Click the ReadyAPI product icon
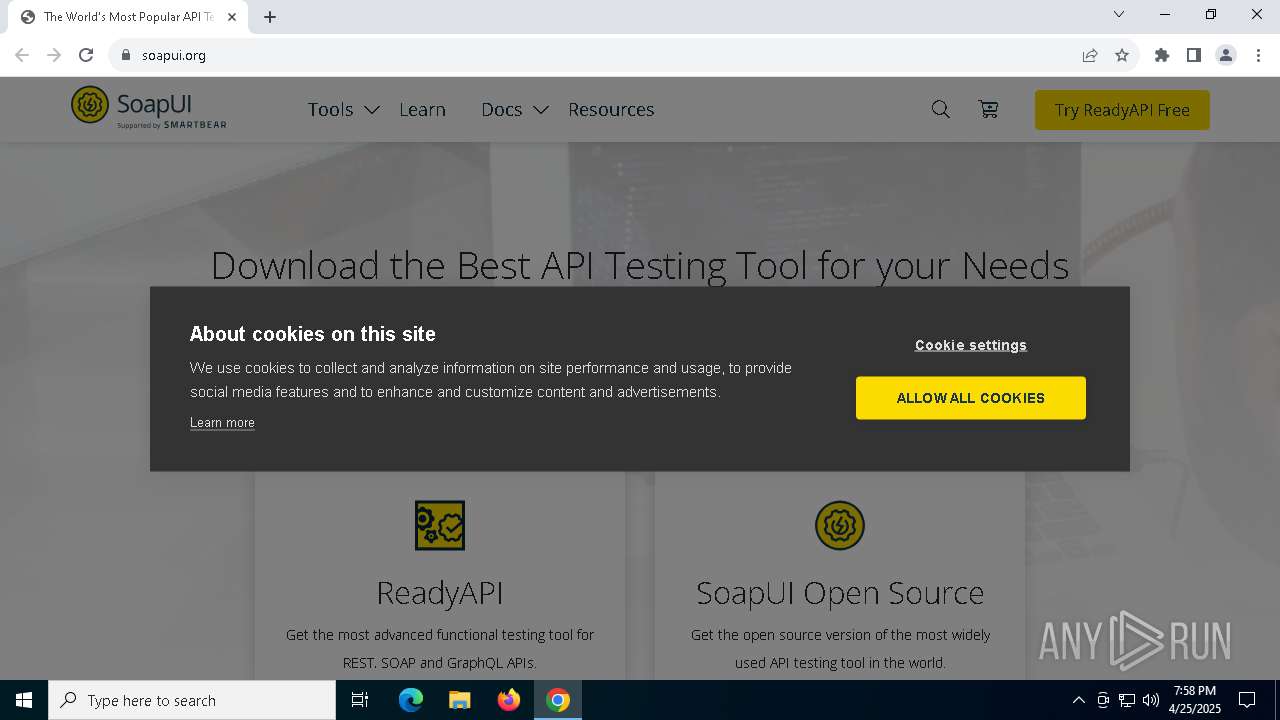 coord(440,525)
